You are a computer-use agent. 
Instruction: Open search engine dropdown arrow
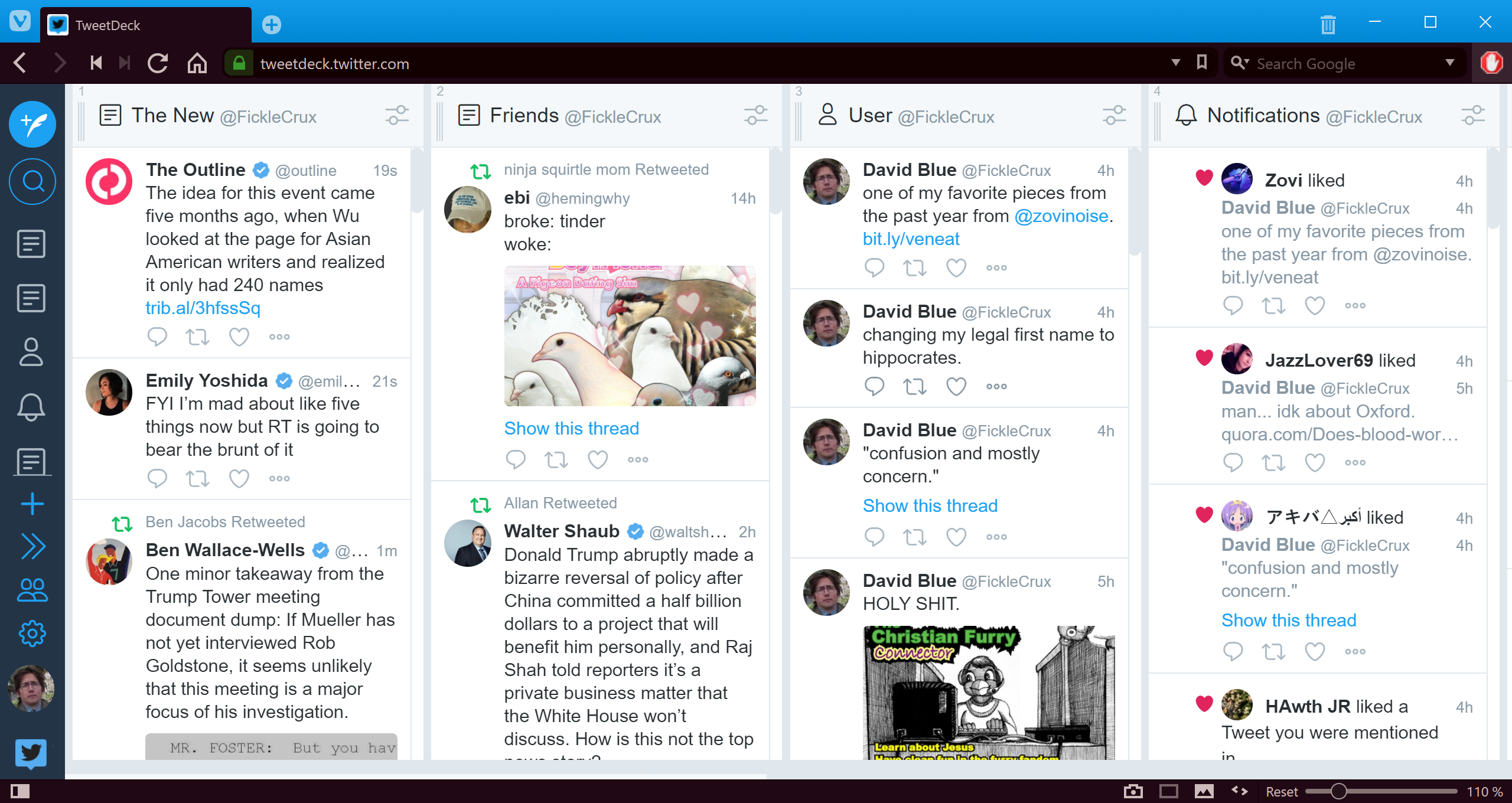click(x=1450, y=63)
